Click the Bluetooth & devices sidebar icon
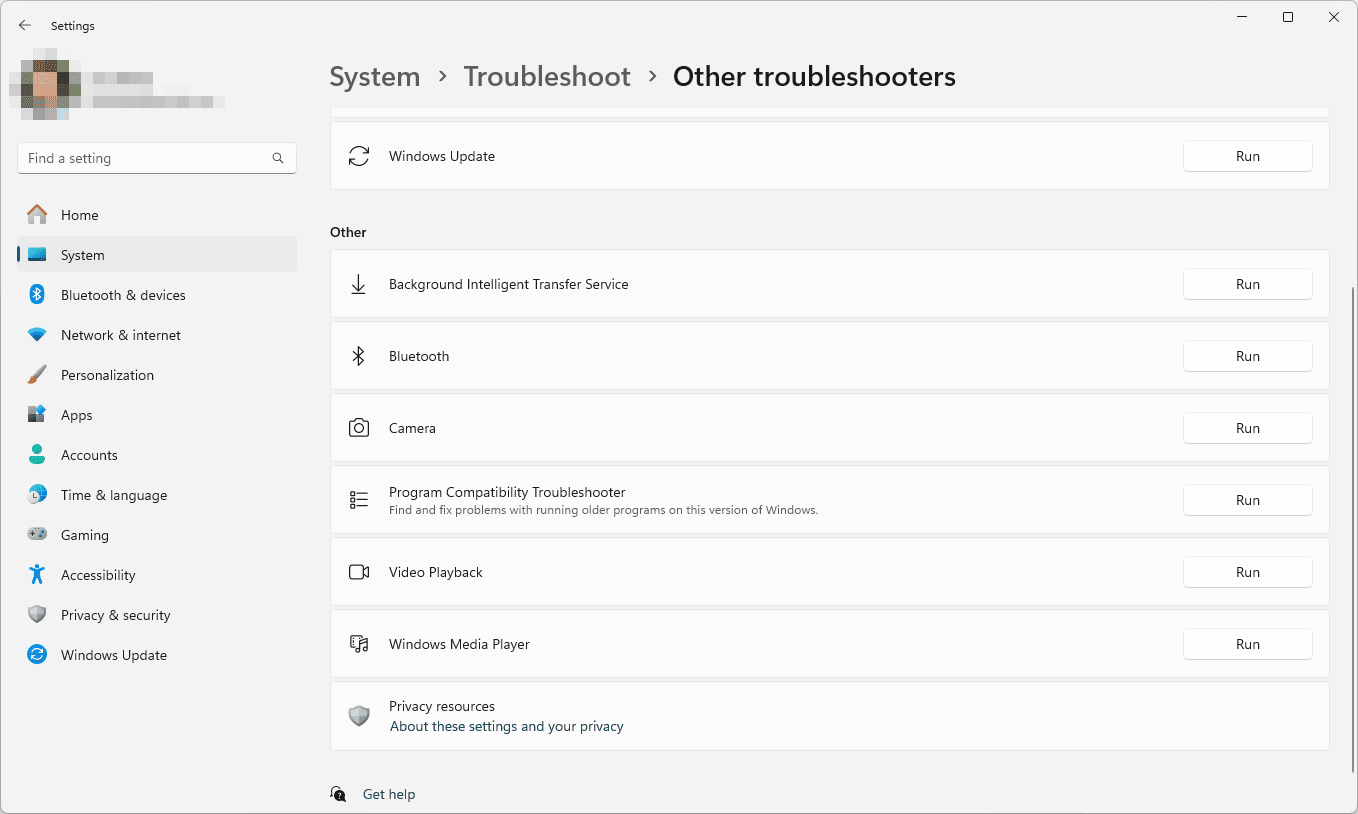The image size is (1358, 814). click(37, 295)
